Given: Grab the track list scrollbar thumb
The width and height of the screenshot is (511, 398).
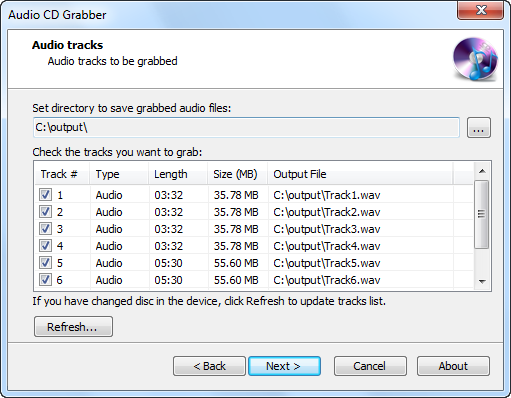Looking at the screenshot, I should tap(482, 214).
